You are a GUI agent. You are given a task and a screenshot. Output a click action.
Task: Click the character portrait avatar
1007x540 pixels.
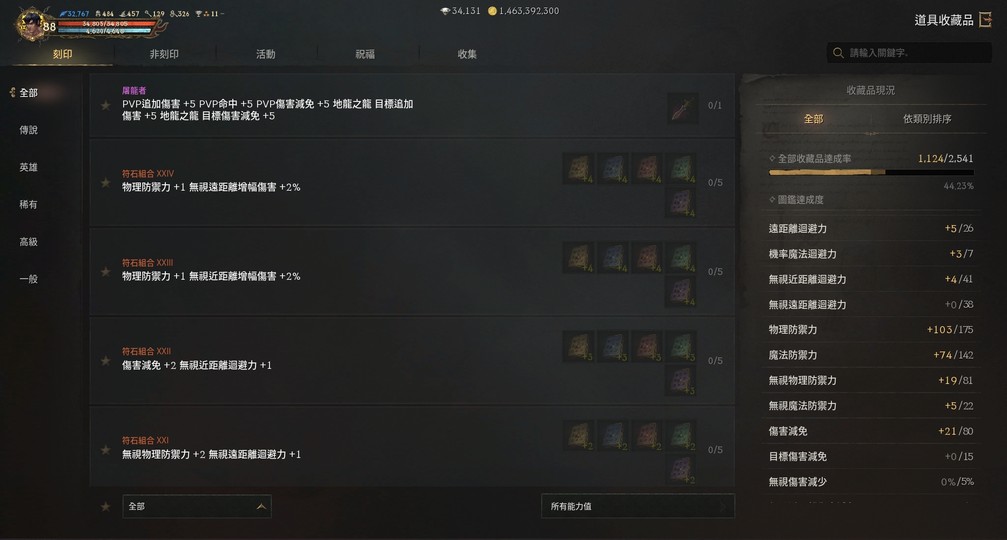tap(31, 24)
